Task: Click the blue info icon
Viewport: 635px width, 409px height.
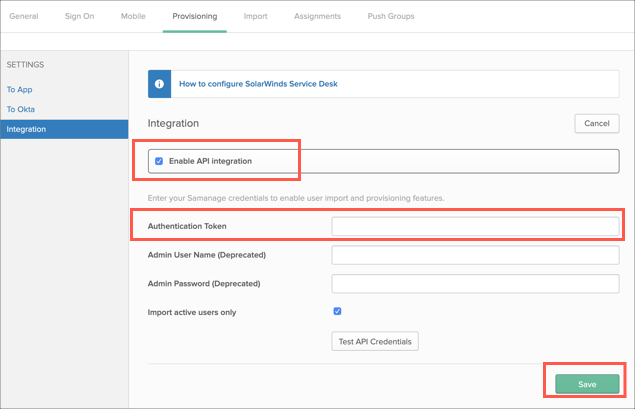Action: (x=160, y=84)
